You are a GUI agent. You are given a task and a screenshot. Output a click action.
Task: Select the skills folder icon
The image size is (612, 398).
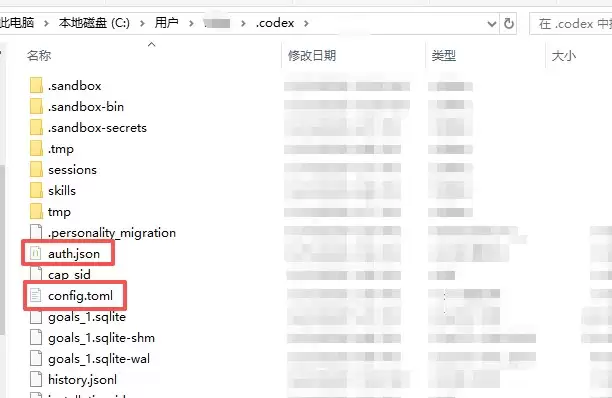click(36, 190)
